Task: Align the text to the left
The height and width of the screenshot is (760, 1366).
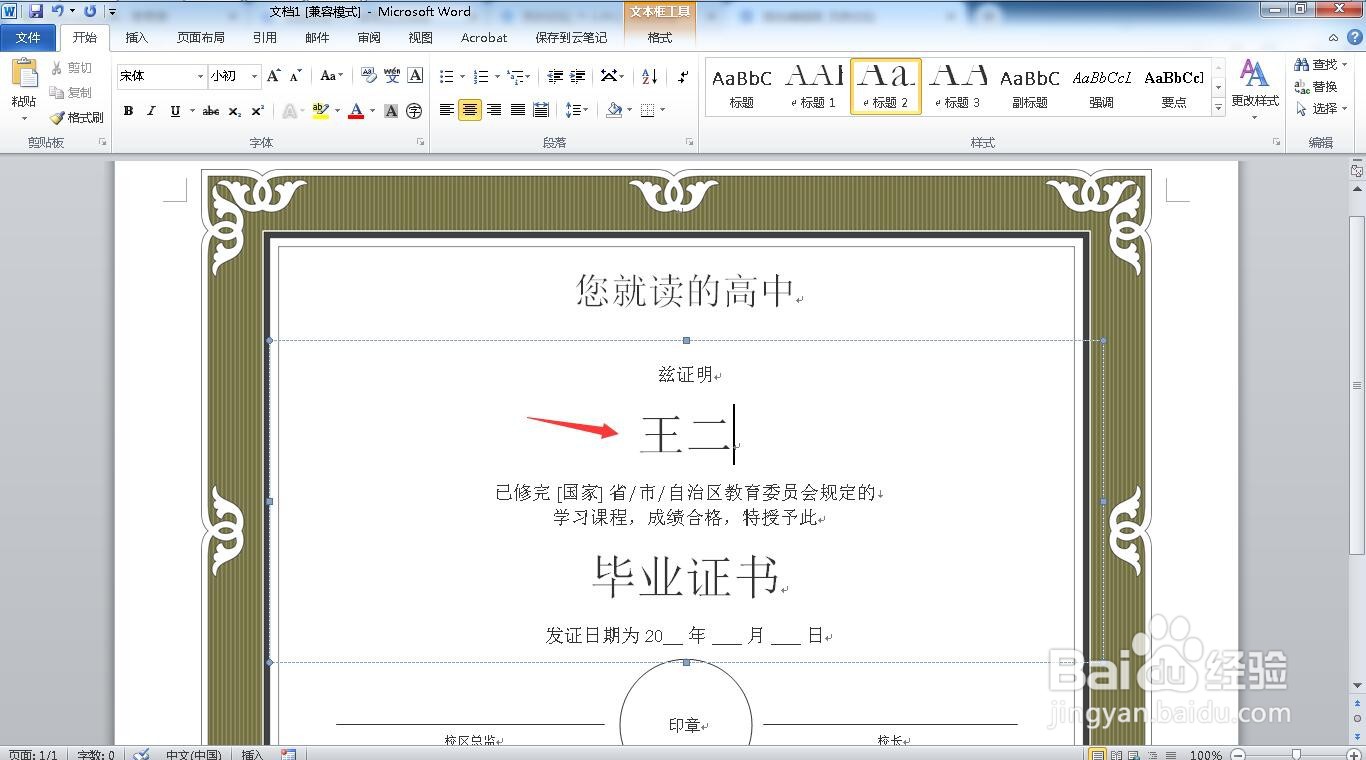Action: (446, 110)
